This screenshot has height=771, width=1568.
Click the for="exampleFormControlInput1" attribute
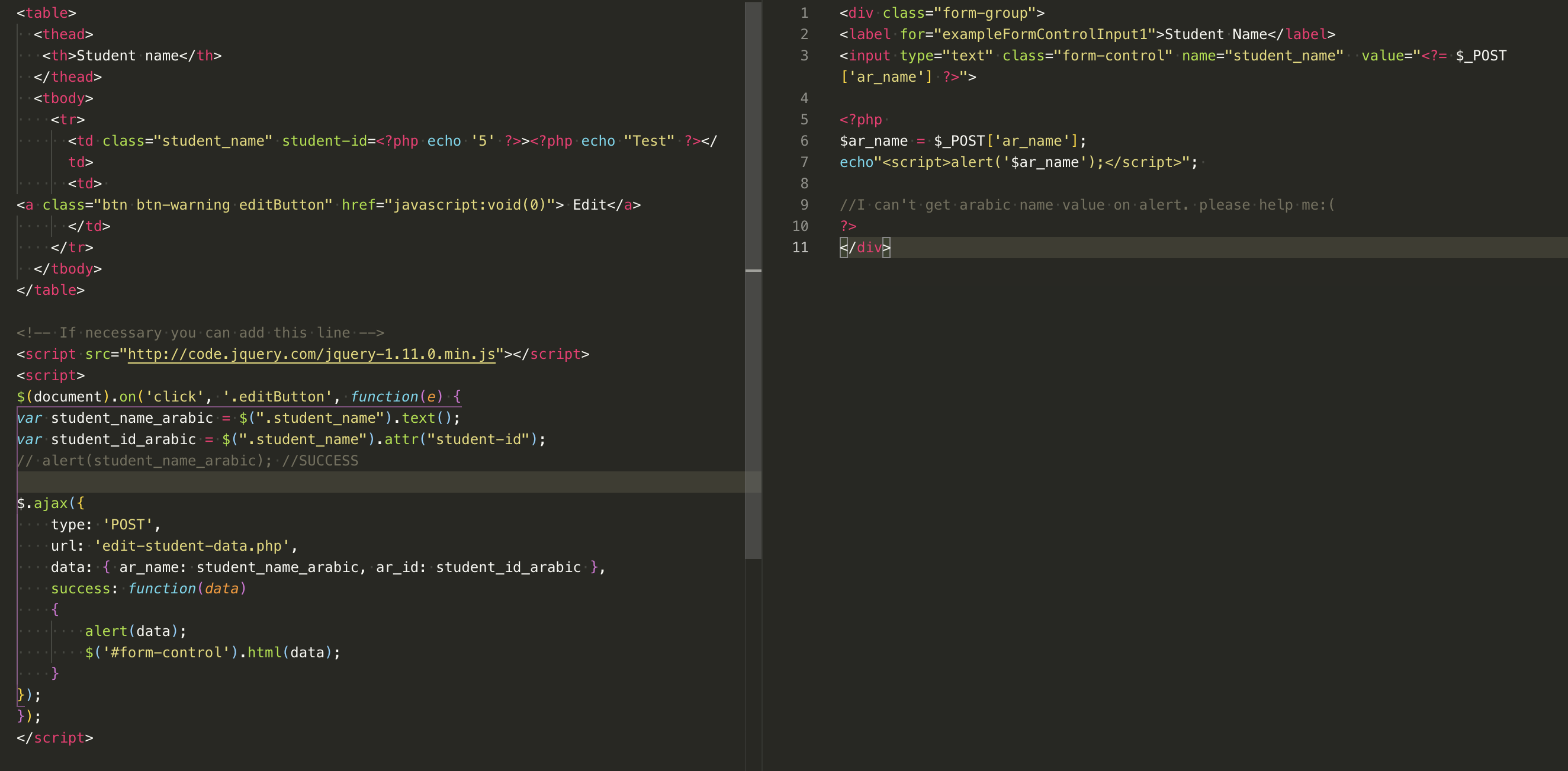coord(1027,34)
